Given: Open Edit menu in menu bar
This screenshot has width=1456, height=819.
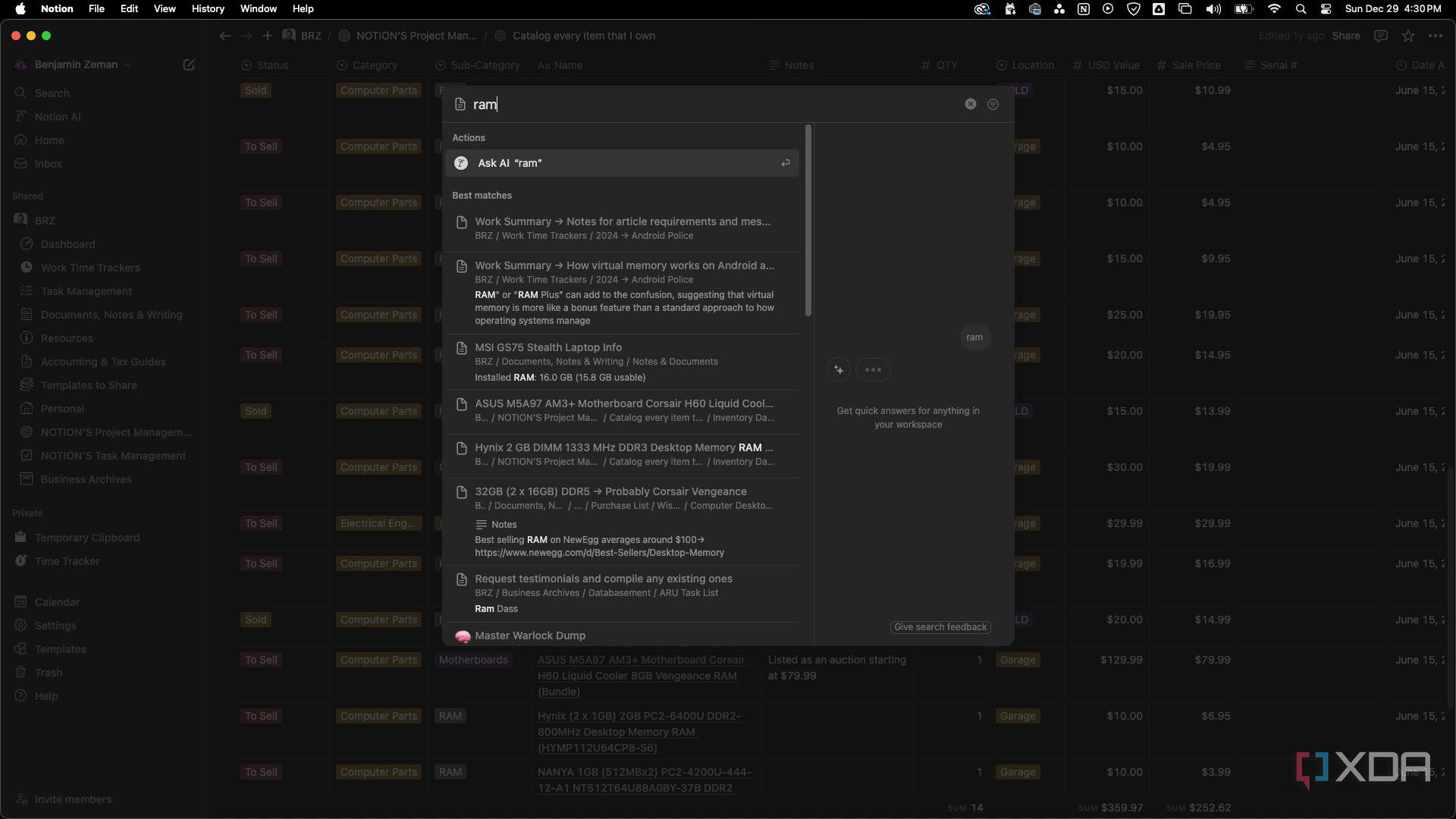Looking at the screenshot, I should [x=129, y=8].
